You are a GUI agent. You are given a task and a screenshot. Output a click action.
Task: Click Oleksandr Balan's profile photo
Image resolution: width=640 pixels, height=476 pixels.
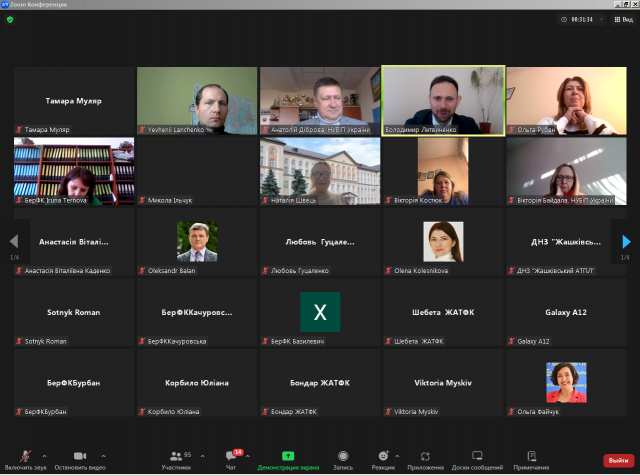[197, 241]
